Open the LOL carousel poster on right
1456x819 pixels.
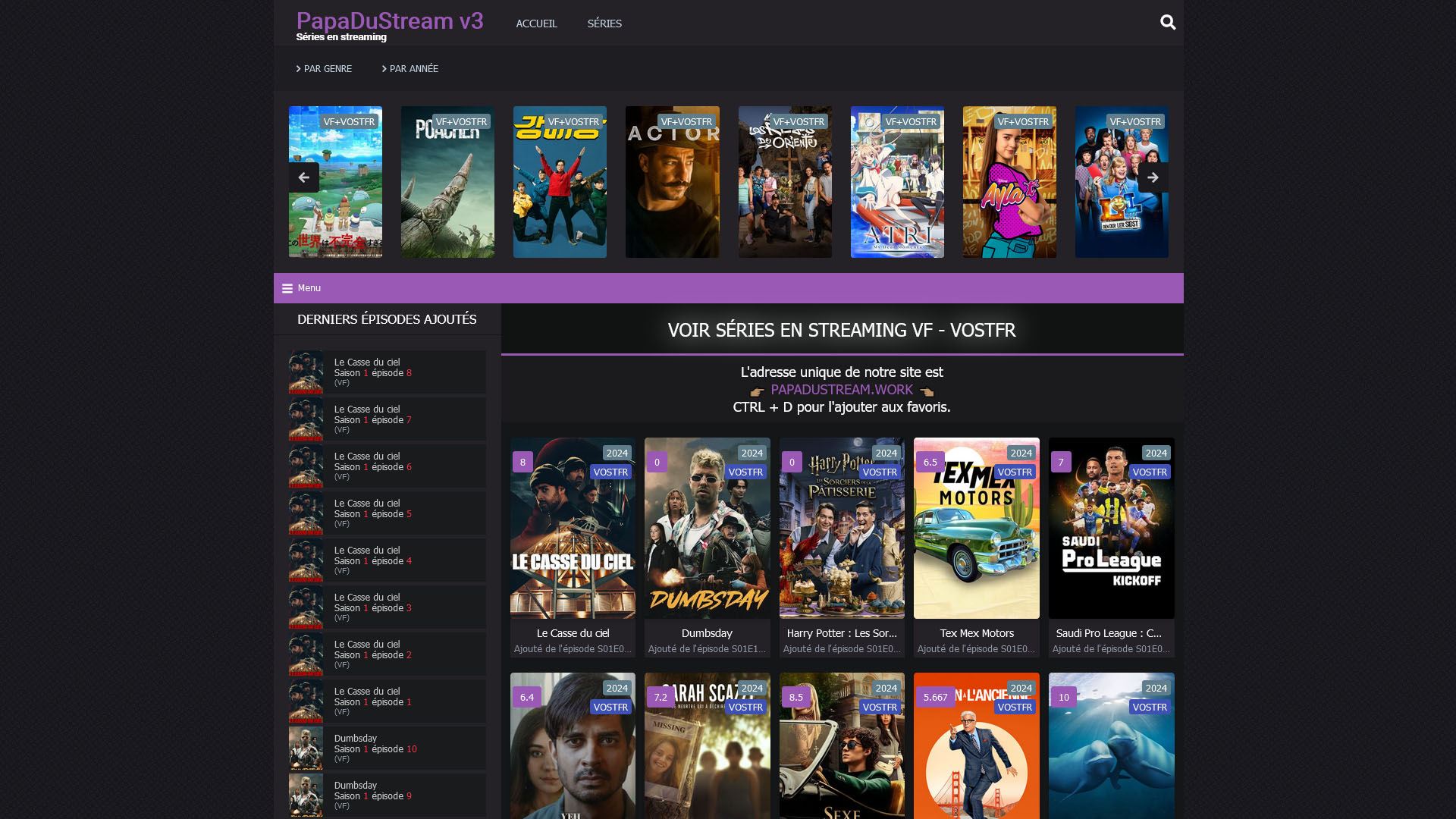click(x=1122, y=182)
